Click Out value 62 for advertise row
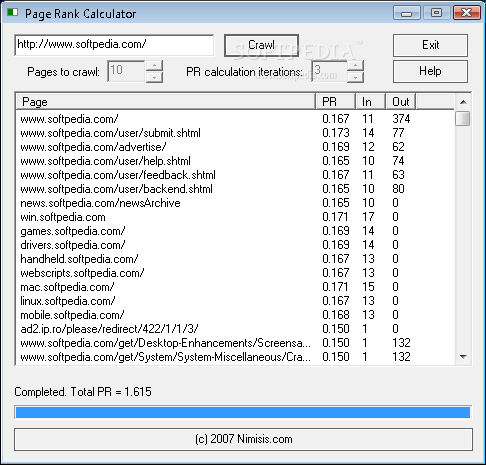Viewport: 486px width, 465px height. [x=398, y=147]
